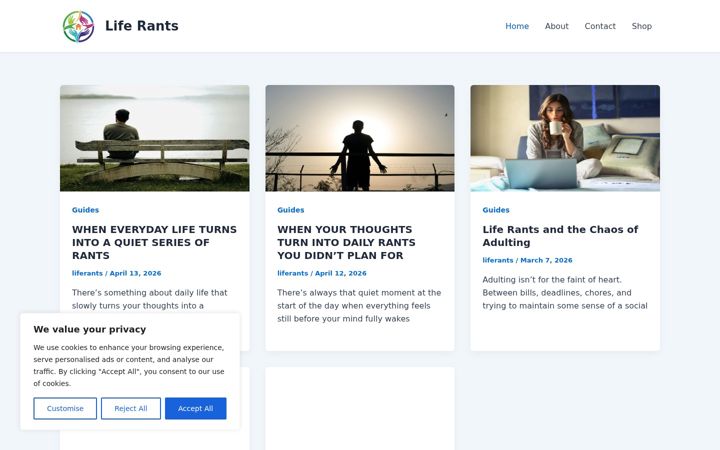
Task: Click the excerpt 'There's always that quiet moment'
Action: pyautogui.click(x=359, y=305)
